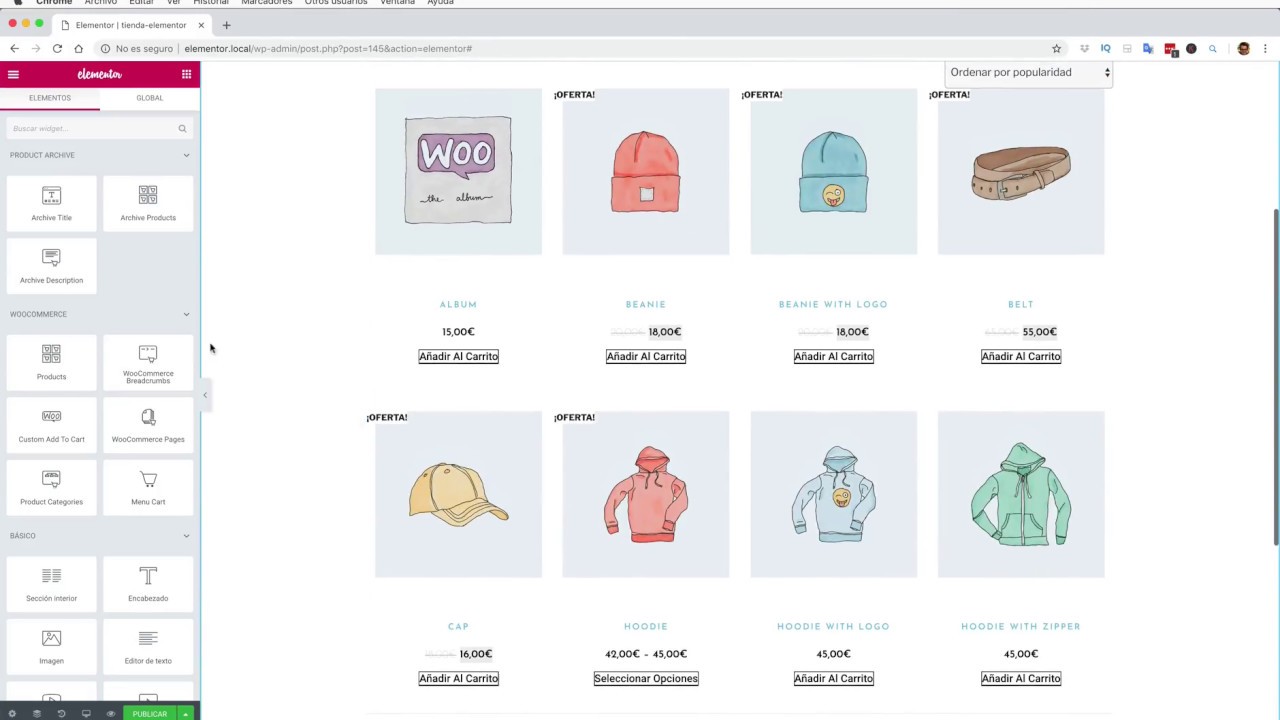Open the Ventana menu
The width and height of the screenshot is (1280, 720).
tap(397, 3)
